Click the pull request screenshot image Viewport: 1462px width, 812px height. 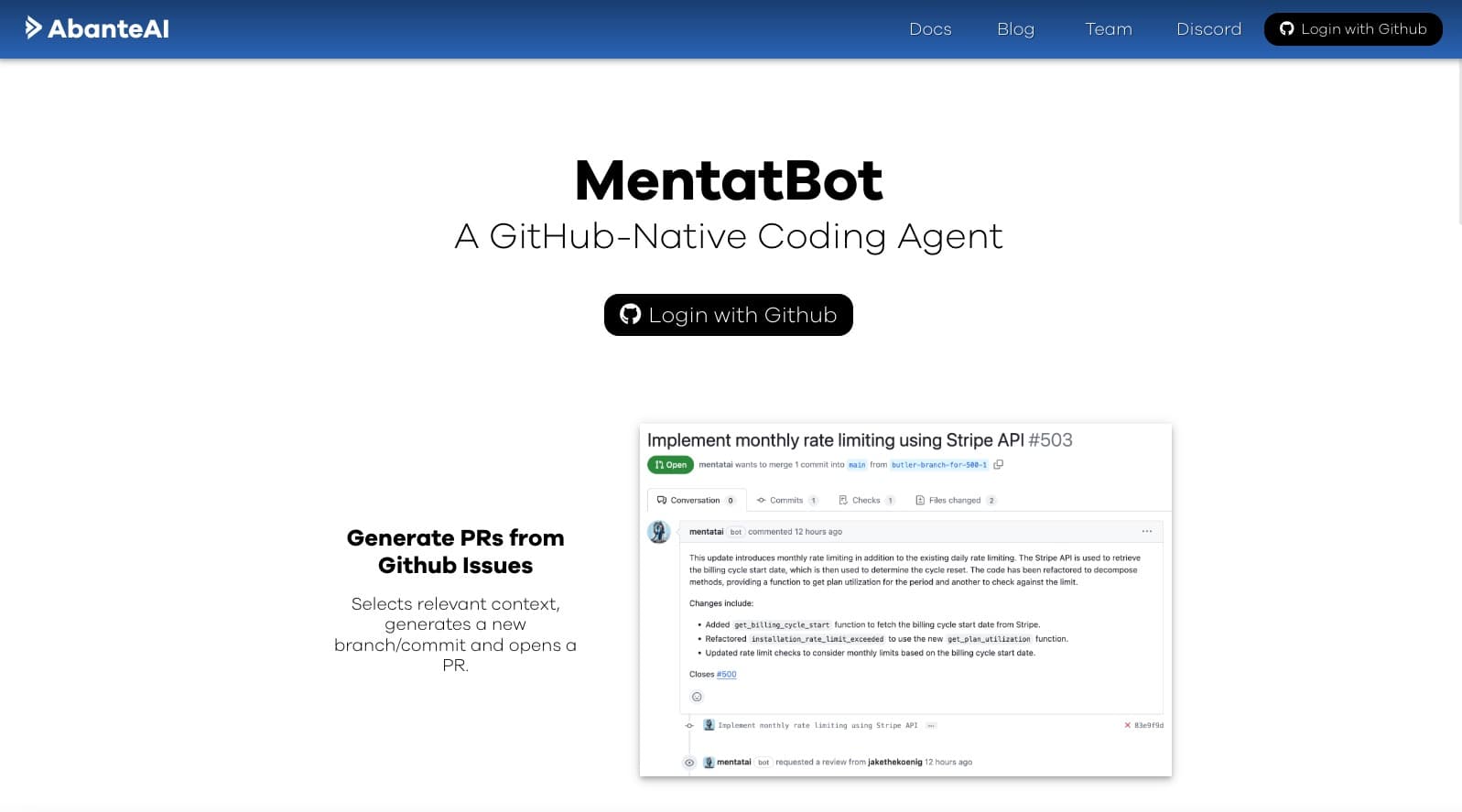click(x=905, y=600)
